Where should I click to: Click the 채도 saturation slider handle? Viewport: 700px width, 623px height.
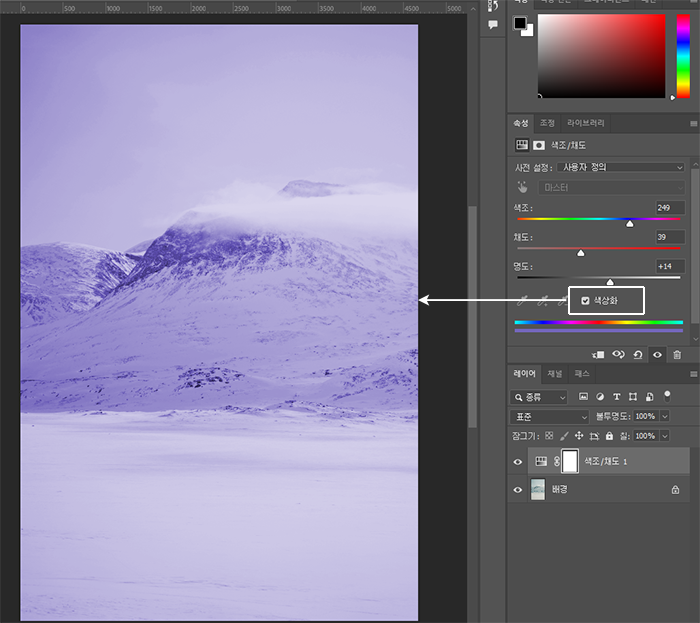(x=580, y=253)
